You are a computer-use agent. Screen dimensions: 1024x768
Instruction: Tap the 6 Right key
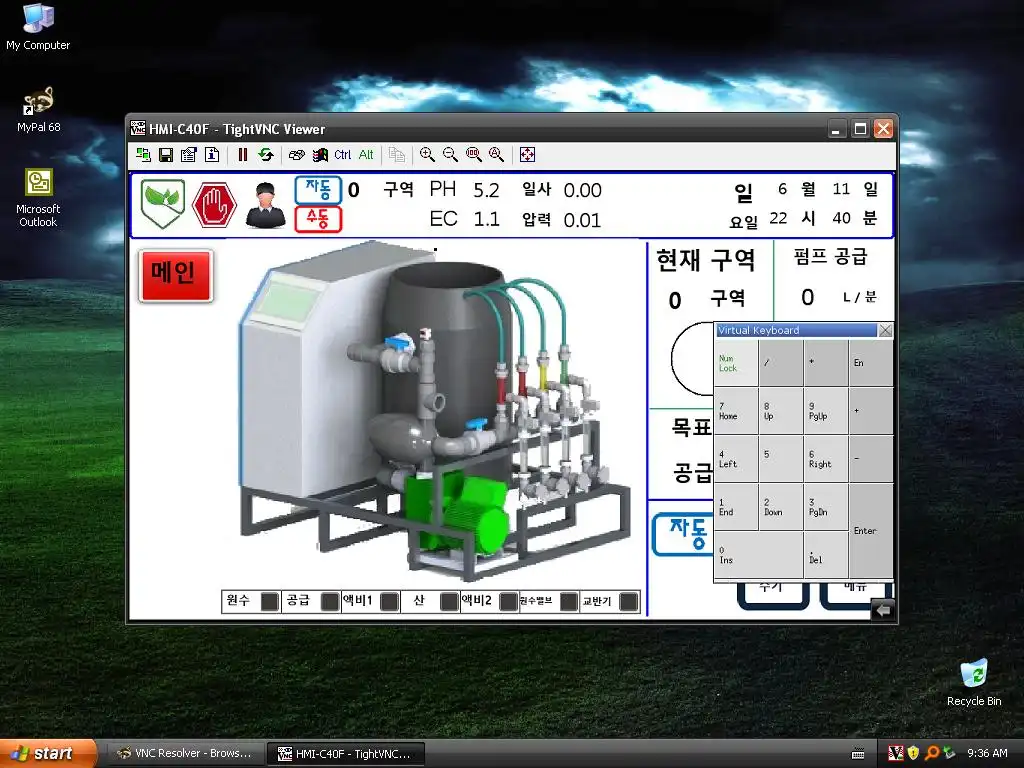[x=826, y=459]
